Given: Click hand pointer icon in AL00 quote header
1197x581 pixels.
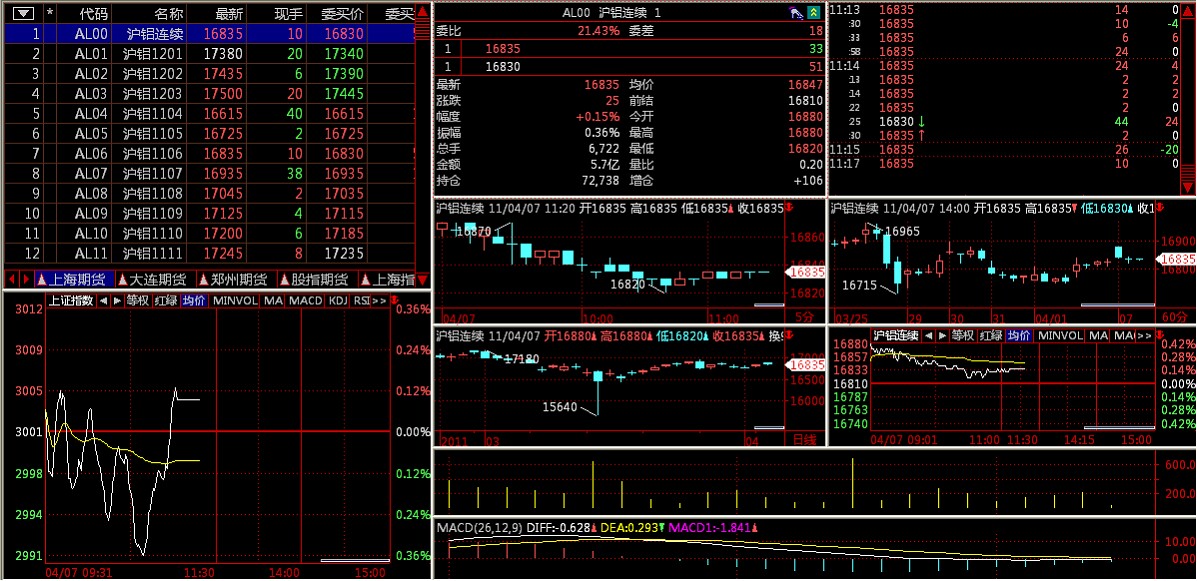Looking at the screenshot, I should click(x=795, y=12).
